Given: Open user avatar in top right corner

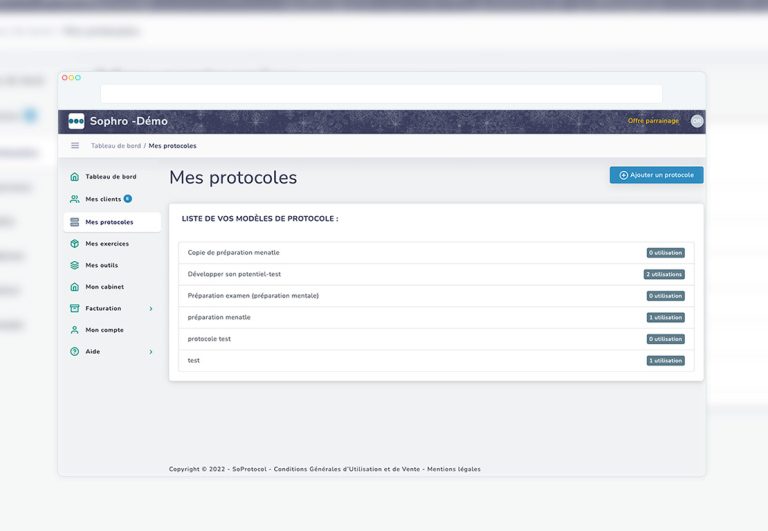Looking at the screenshot, I should click(x=697, y=121).
